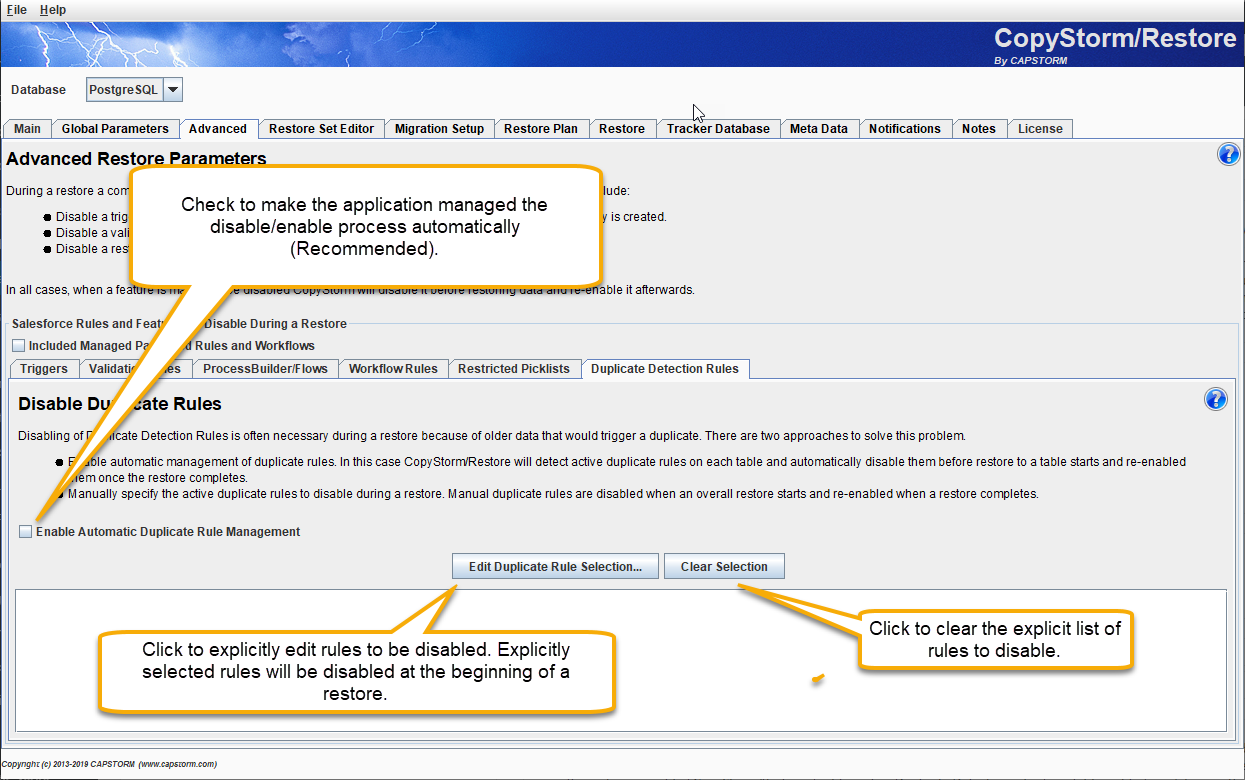Click the CAPSTORM copyright text
Image resolution: width=1245 pixels, height=780 pixels.
110,764
